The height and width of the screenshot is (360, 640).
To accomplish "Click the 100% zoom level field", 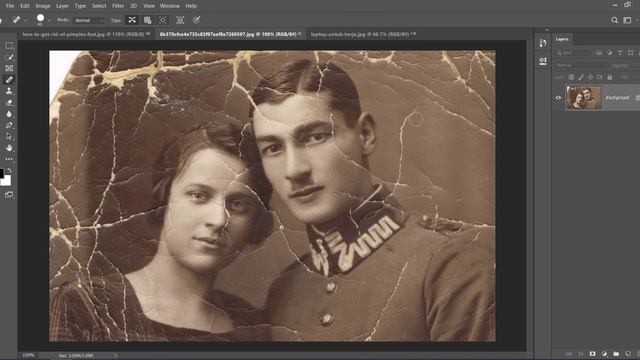I will [x=28, y=356].
